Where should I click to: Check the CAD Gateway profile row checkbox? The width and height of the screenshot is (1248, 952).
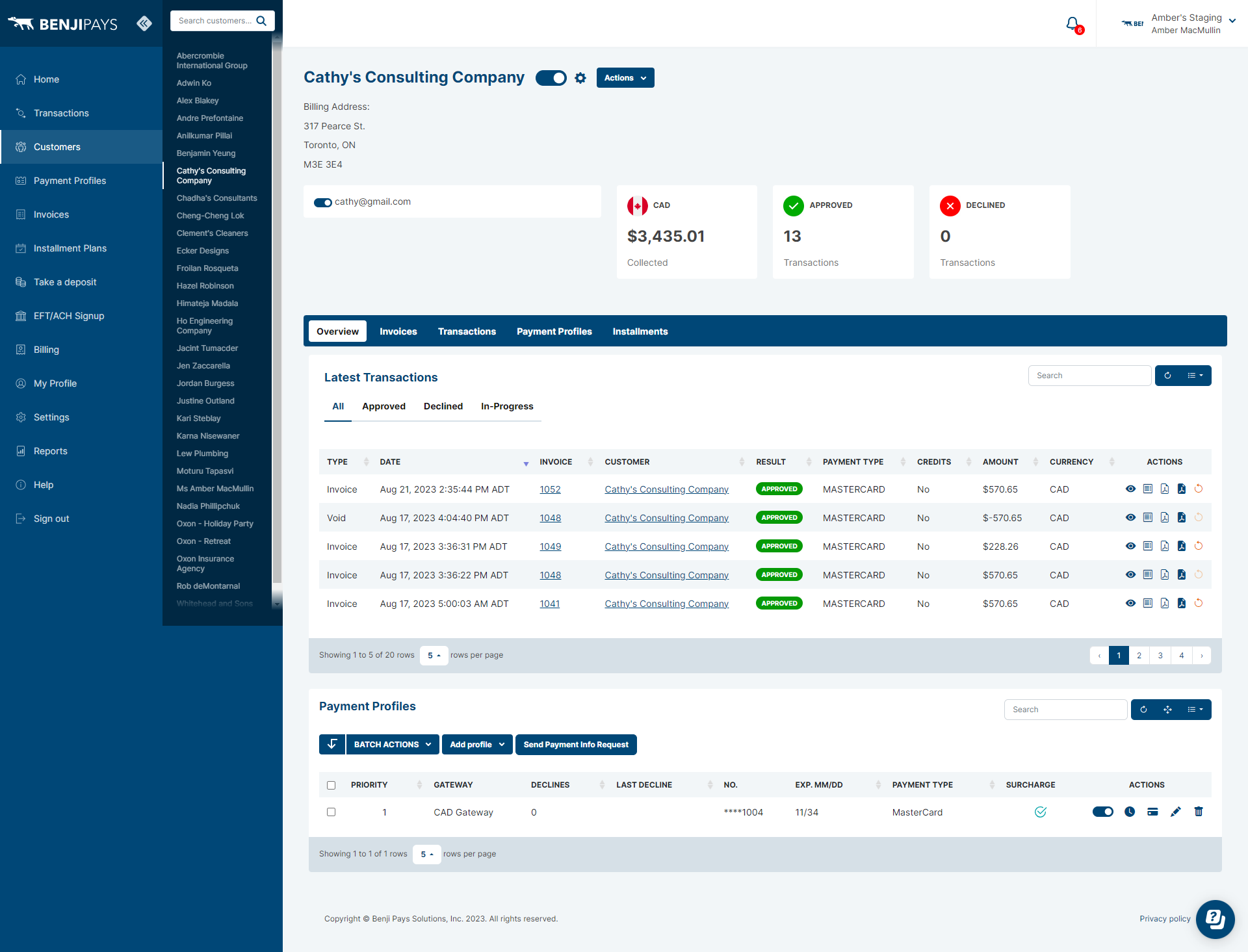[x=331, y=812]
